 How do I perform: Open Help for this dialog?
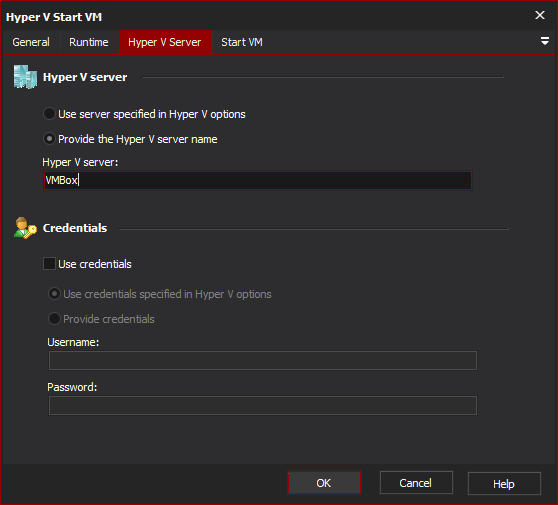(504, 484)
